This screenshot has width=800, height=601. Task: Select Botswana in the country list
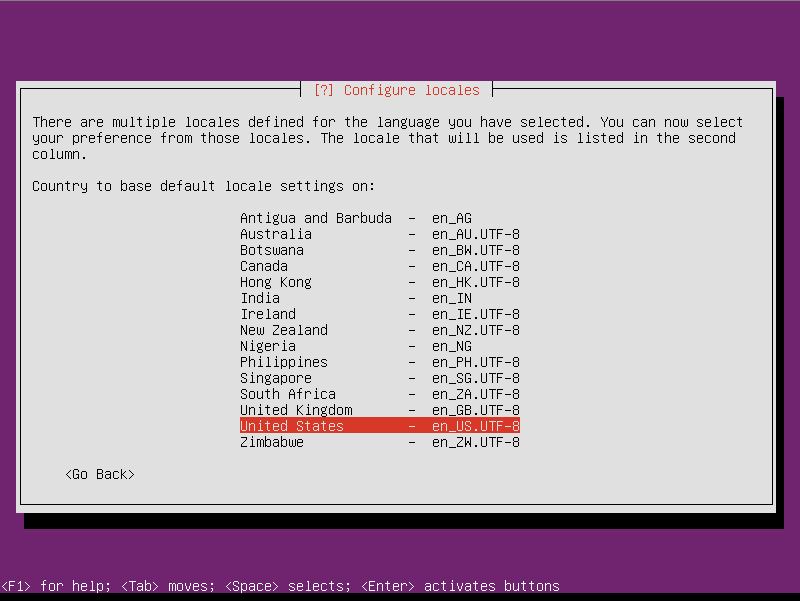[380, 250]
